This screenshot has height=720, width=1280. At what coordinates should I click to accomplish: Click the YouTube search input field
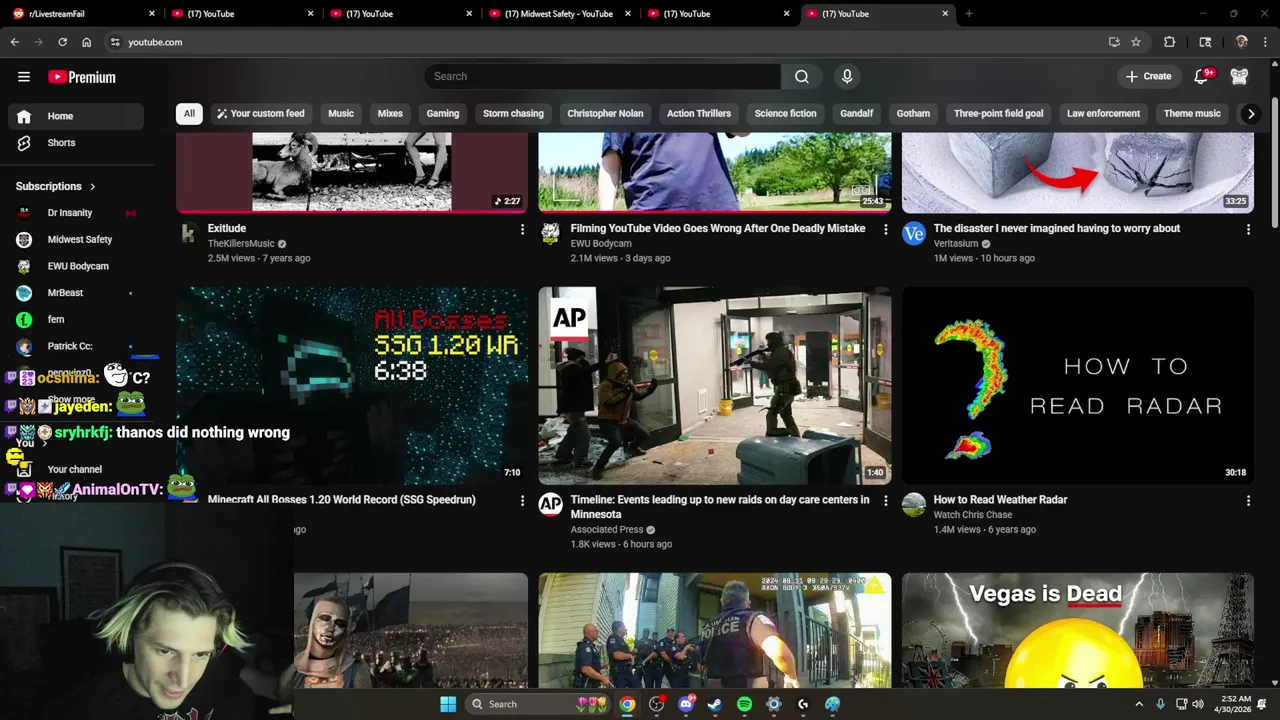(x=603, y=77)
